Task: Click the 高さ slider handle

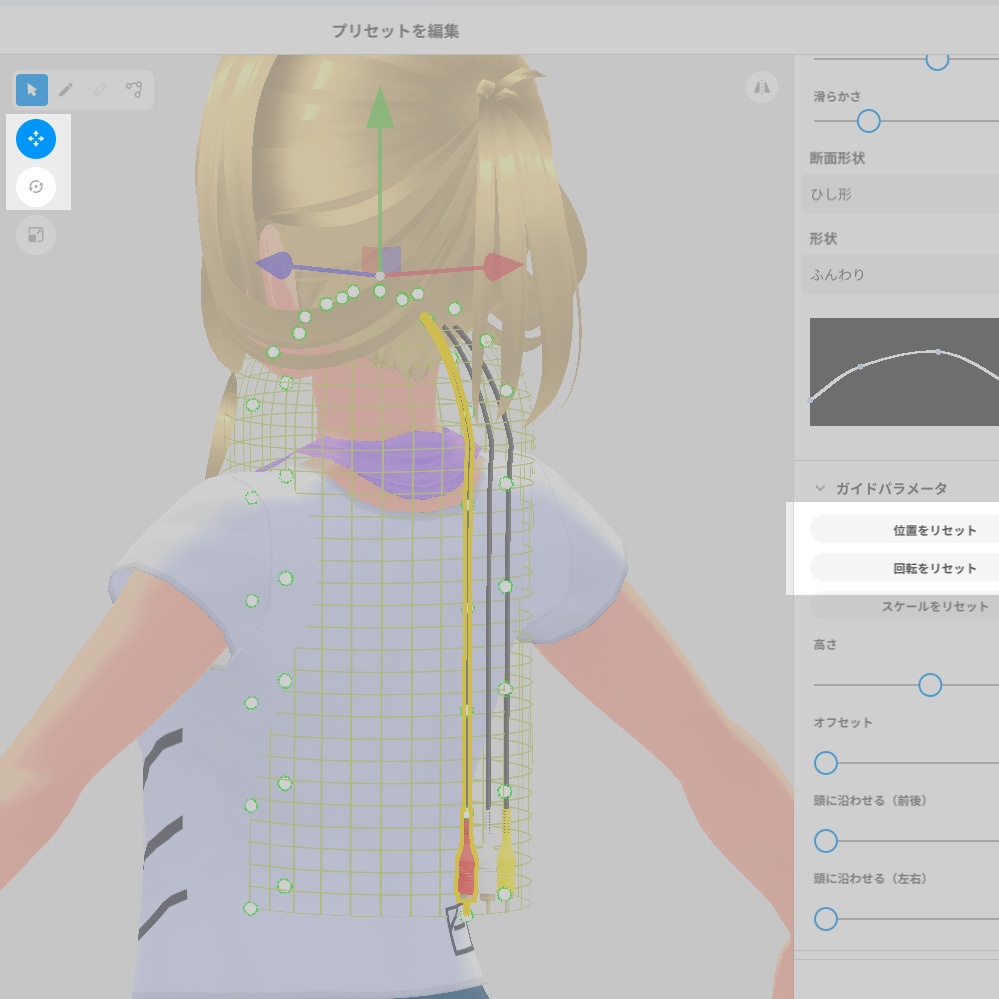Action: coord(929,685)
